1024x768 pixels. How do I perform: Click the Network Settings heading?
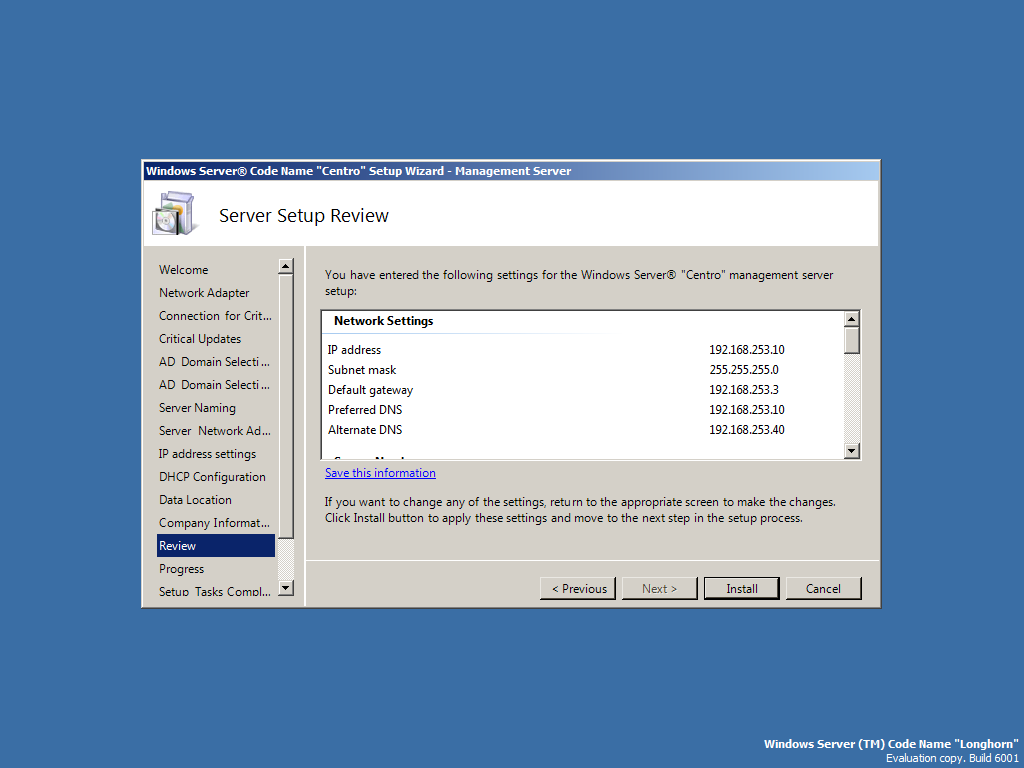(383, 321)
